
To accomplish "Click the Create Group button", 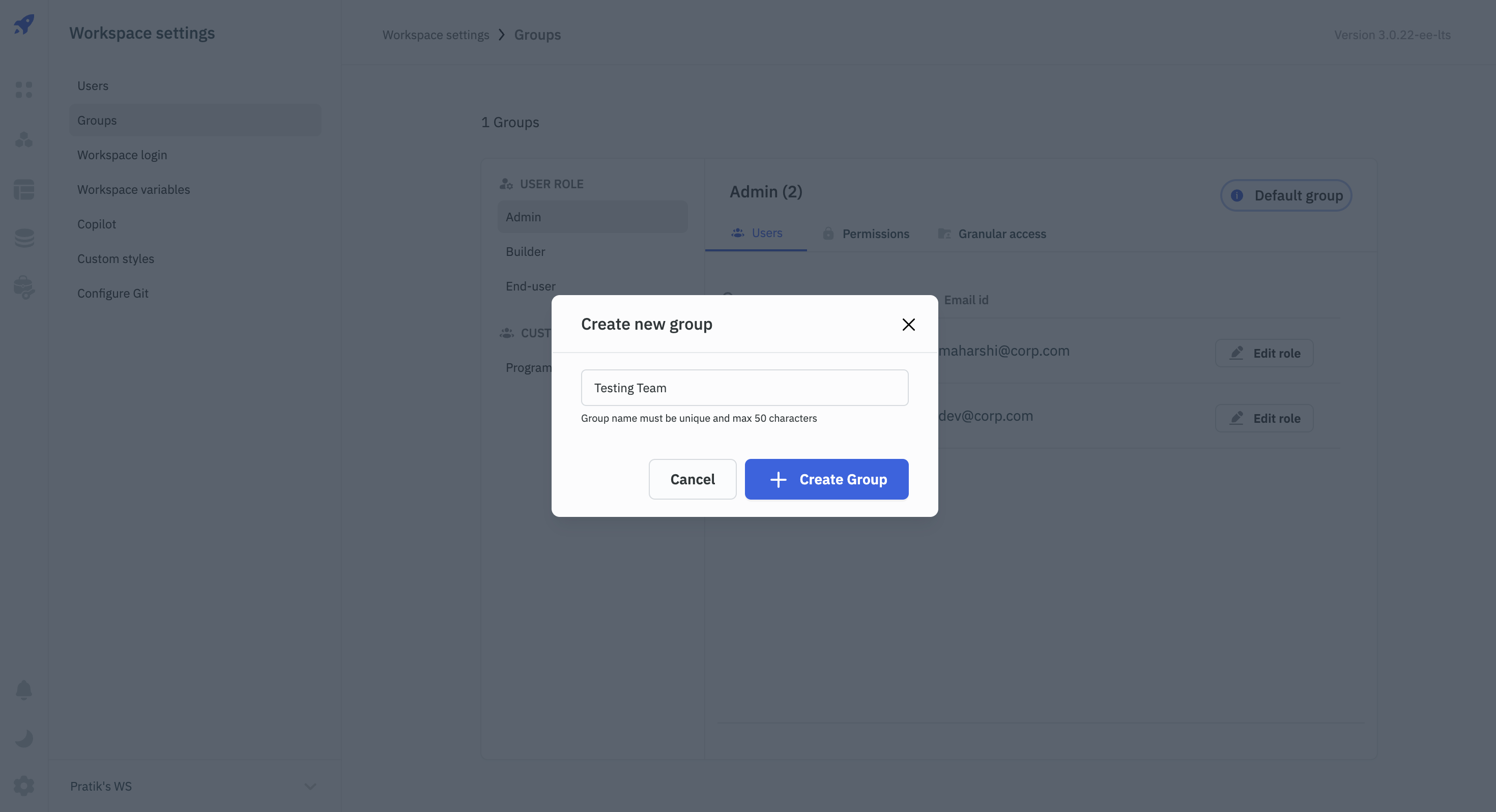I will pyautogui.click(x=826, y=479).
